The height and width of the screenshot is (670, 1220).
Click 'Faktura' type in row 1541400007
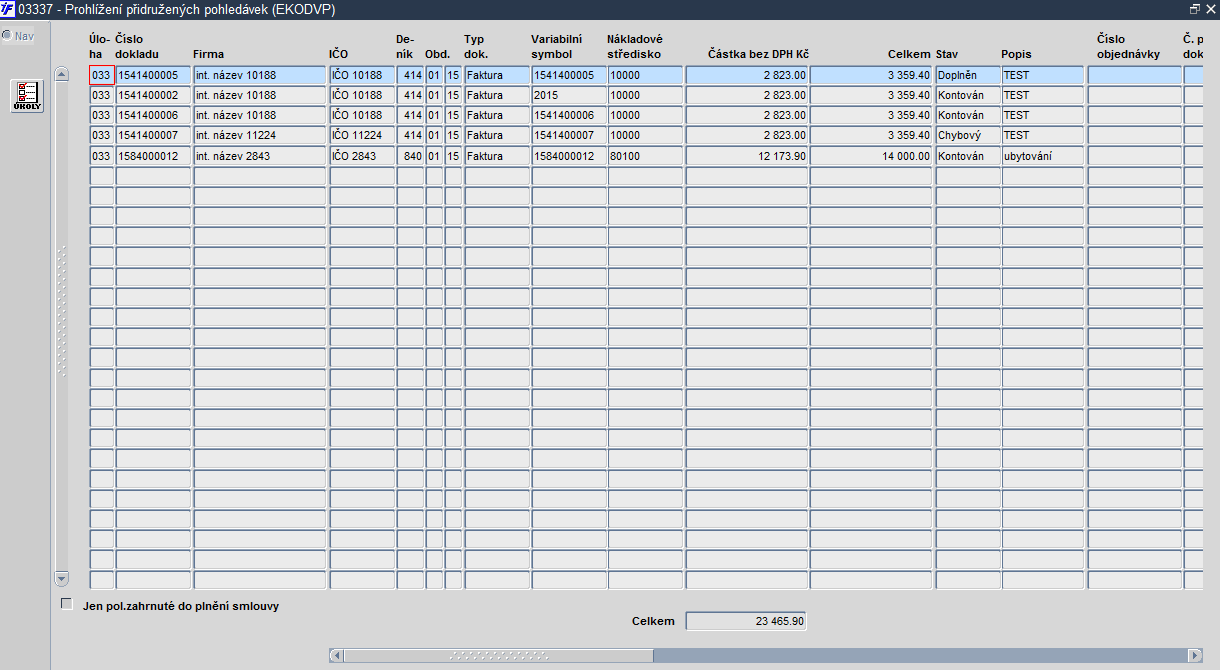click(x=496, y=135)
